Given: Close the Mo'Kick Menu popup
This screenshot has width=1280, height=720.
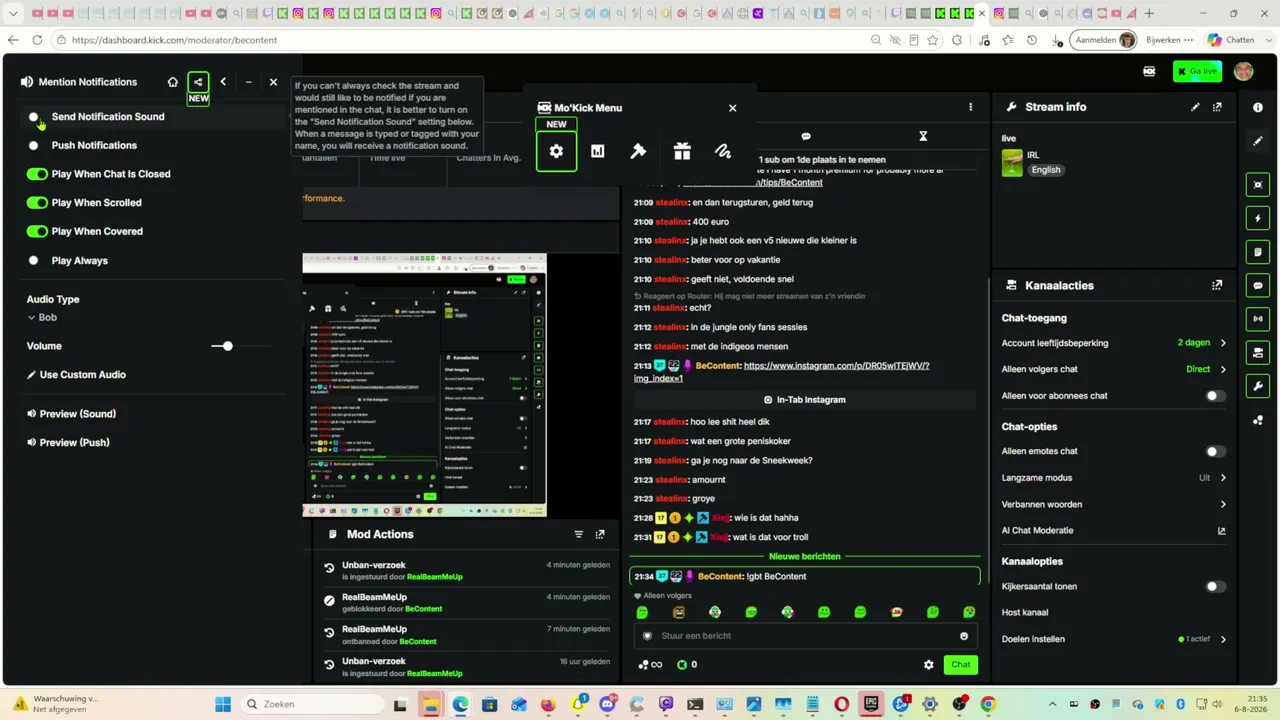Looking at the screenshot, I should [x=732, y=108].
